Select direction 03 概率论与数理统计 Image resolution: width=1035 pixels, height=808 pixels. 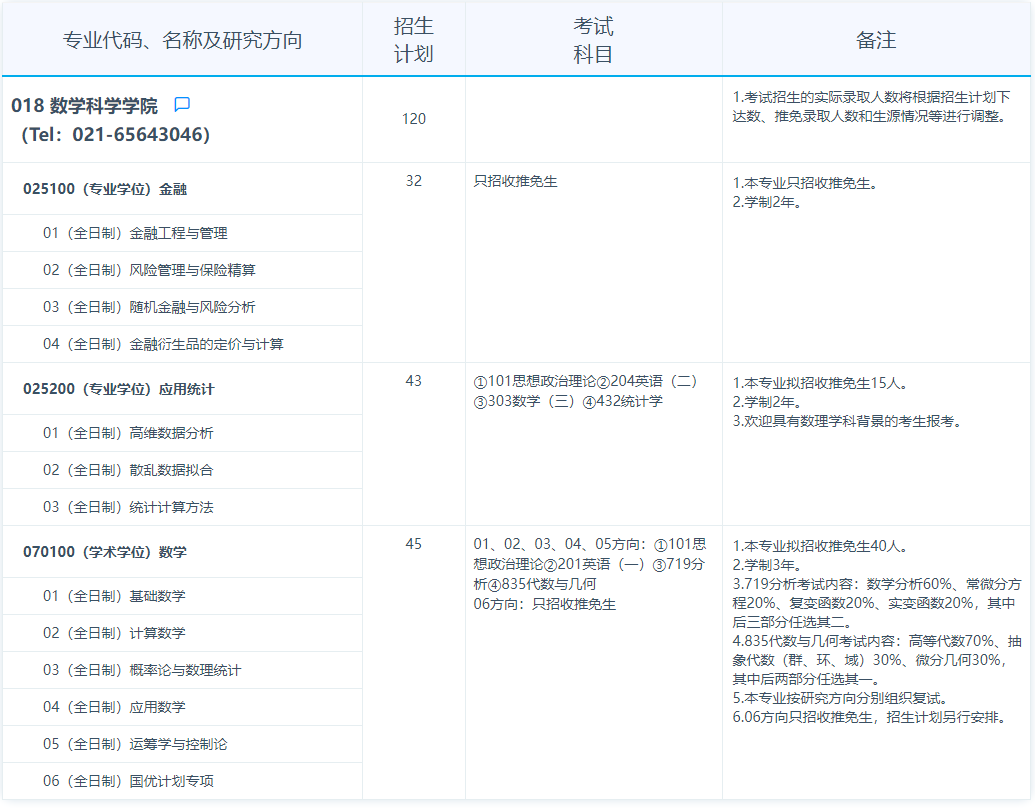[x=142, y=670]
